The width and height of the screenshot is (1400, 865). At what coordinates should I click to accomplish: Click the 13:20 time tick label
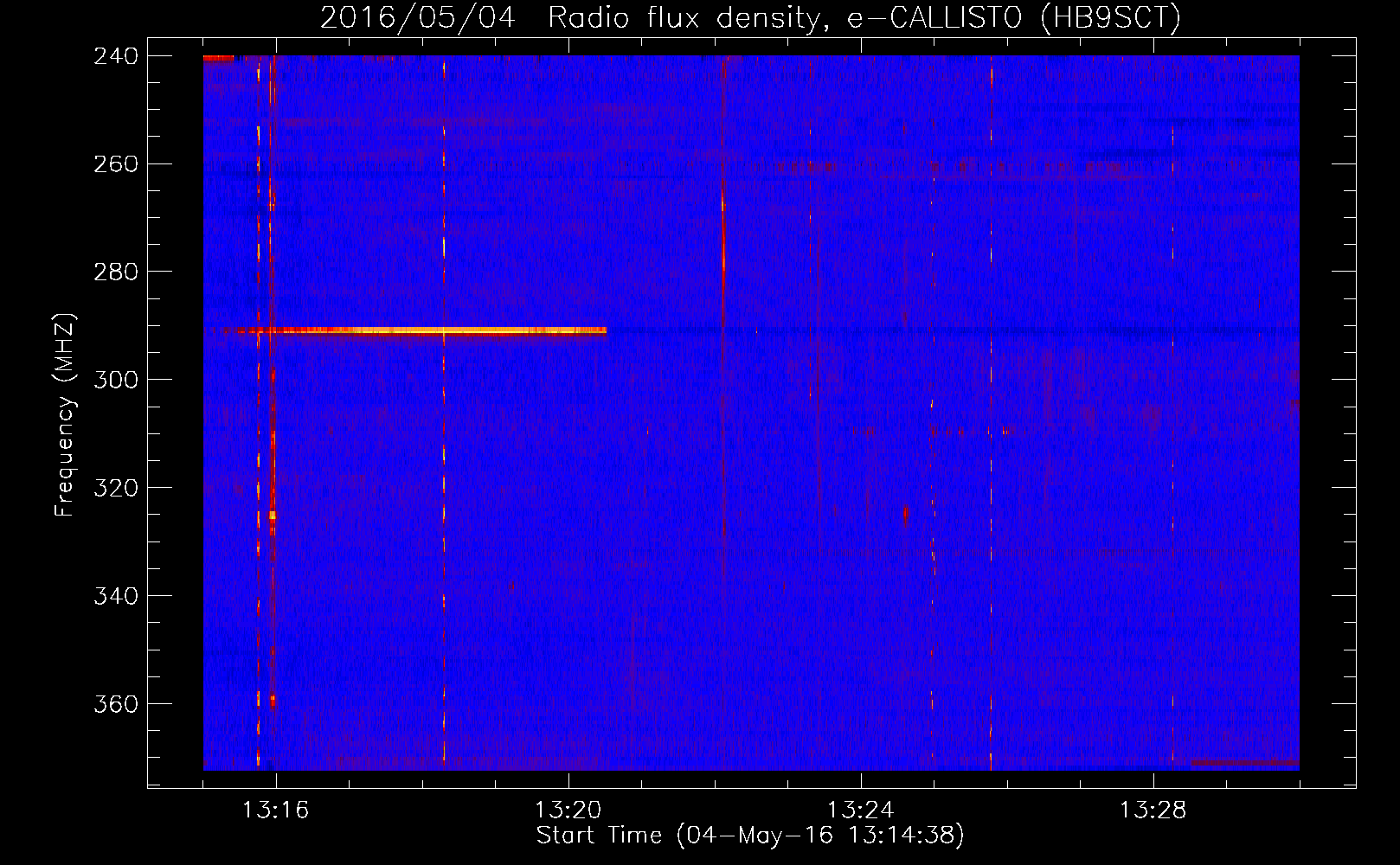pyautogui.click(x=568, y=811)
